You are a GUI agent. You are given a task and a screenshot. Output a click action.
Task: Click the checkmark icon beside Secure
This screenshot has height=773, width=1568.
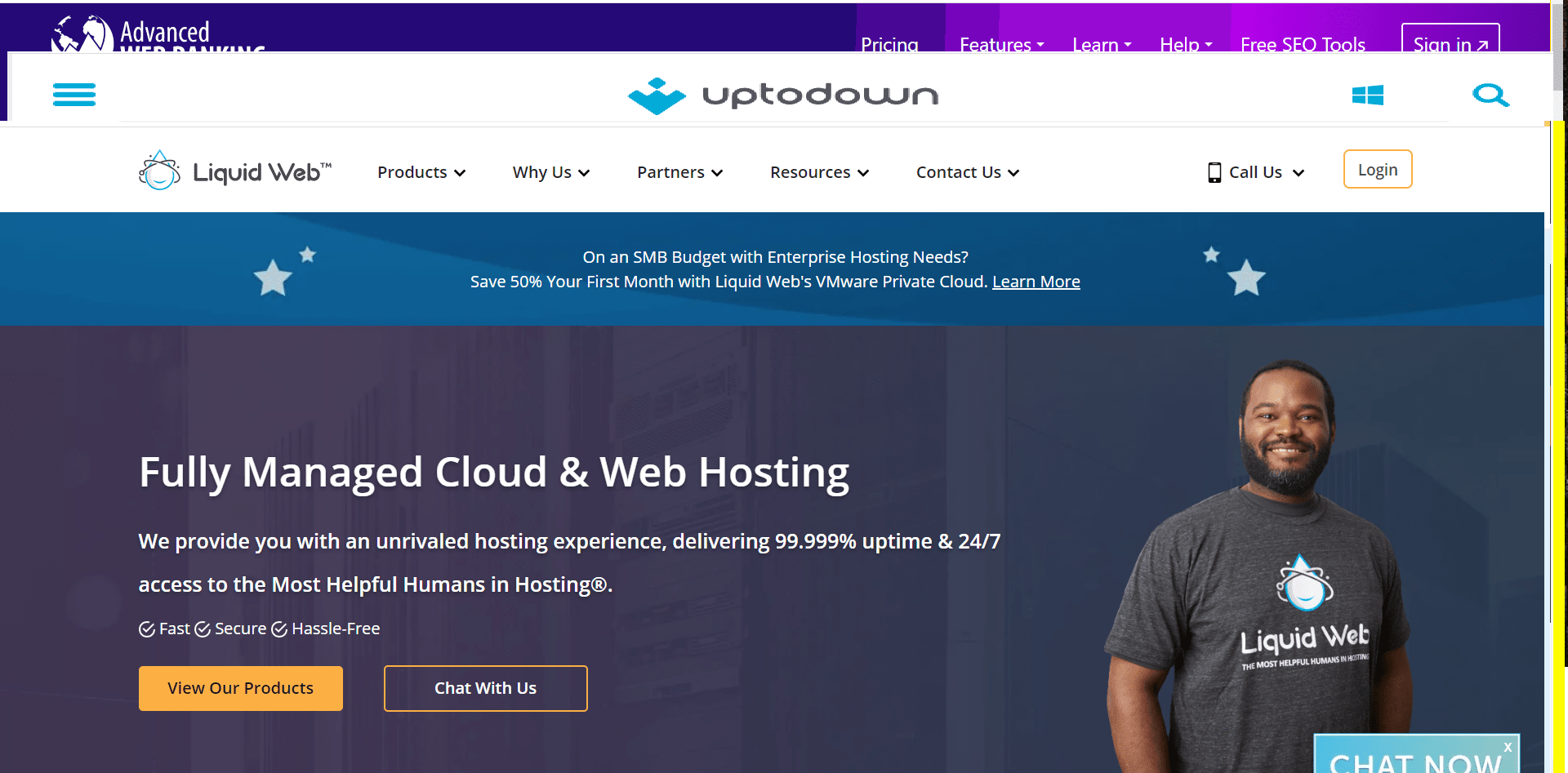pyautogui.click(x=203, y=629)
